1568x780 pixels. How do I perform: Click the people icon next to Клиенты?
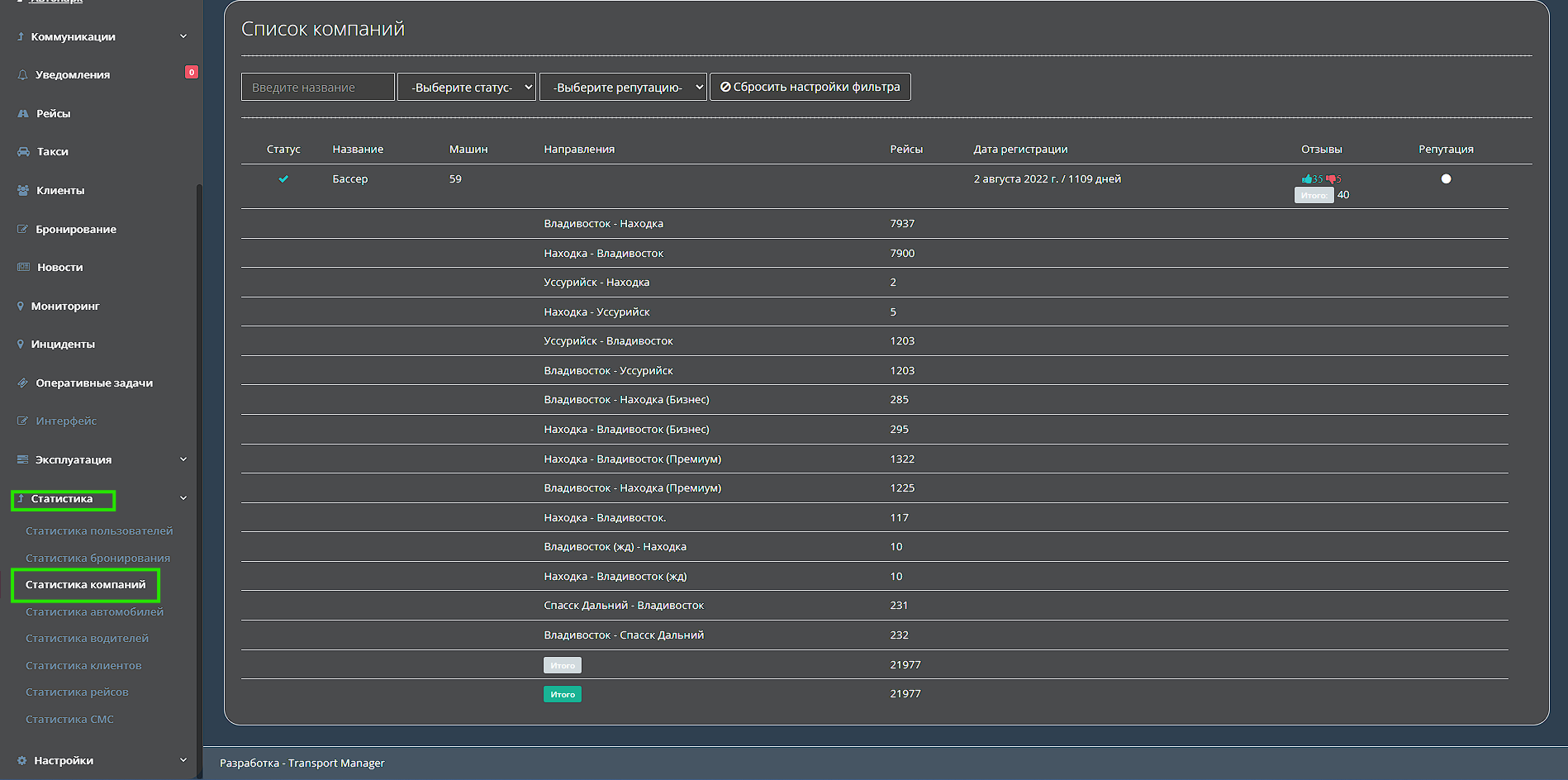[x=23, y=191]
